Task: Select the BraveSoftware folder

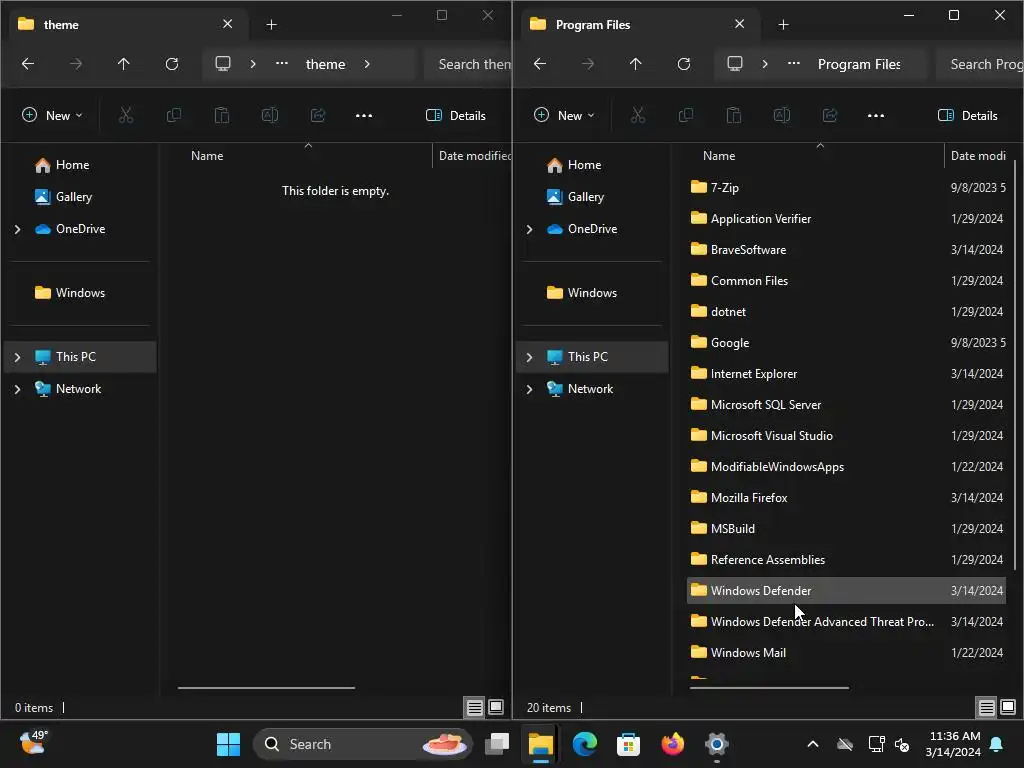Action: tap(846, 250)
